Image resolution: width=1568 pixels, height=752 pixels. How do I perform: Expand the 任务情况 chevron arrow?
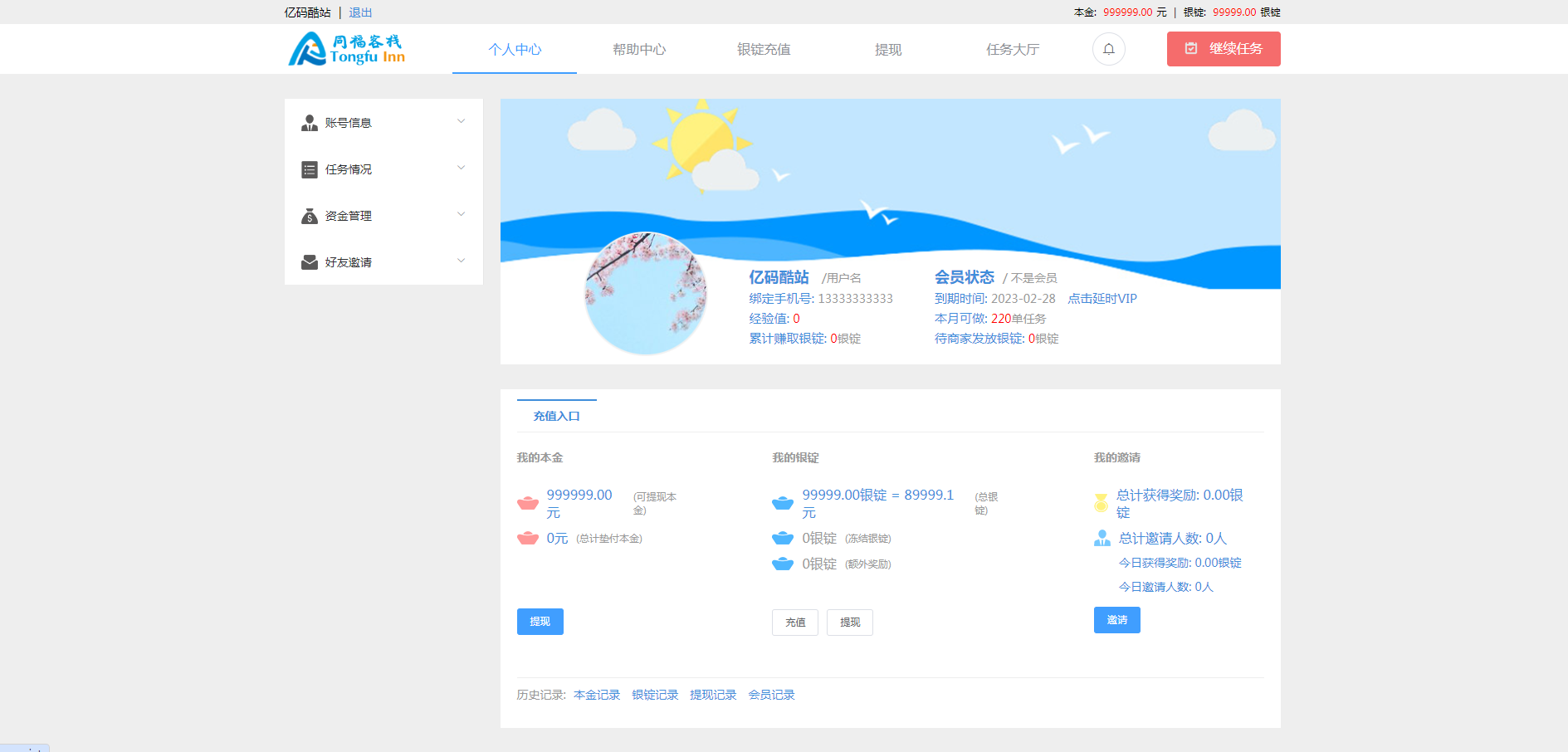pos(462,168)
